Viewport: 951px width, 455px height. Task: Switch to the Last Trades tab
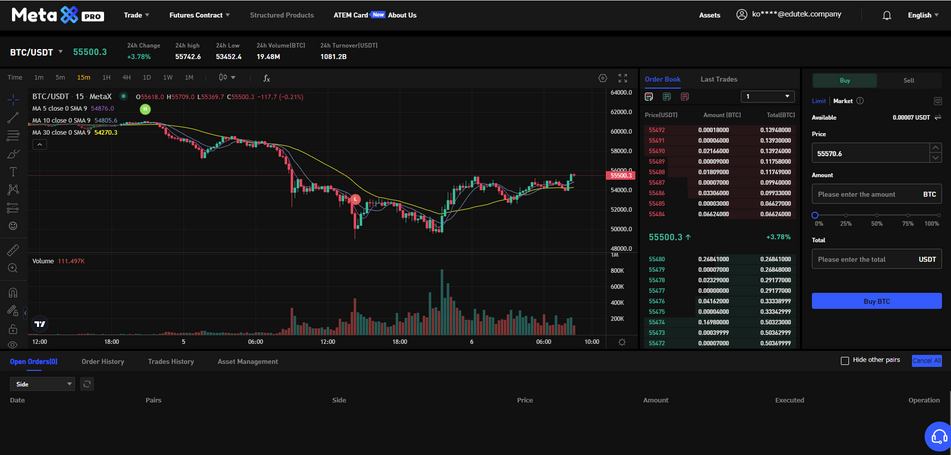(x=718, y=79)
